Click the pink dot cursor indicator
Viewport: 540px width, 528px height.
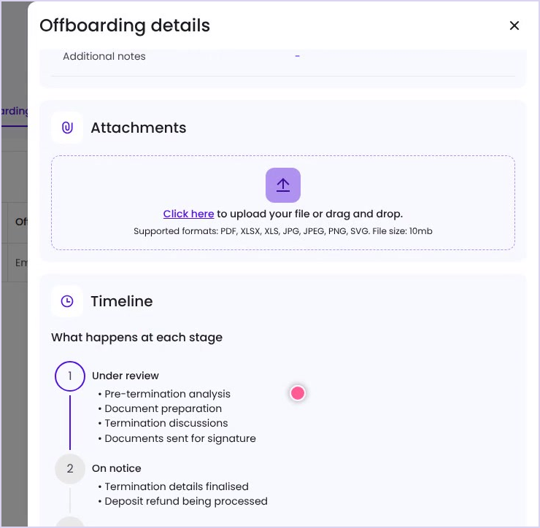coord(298,393)
